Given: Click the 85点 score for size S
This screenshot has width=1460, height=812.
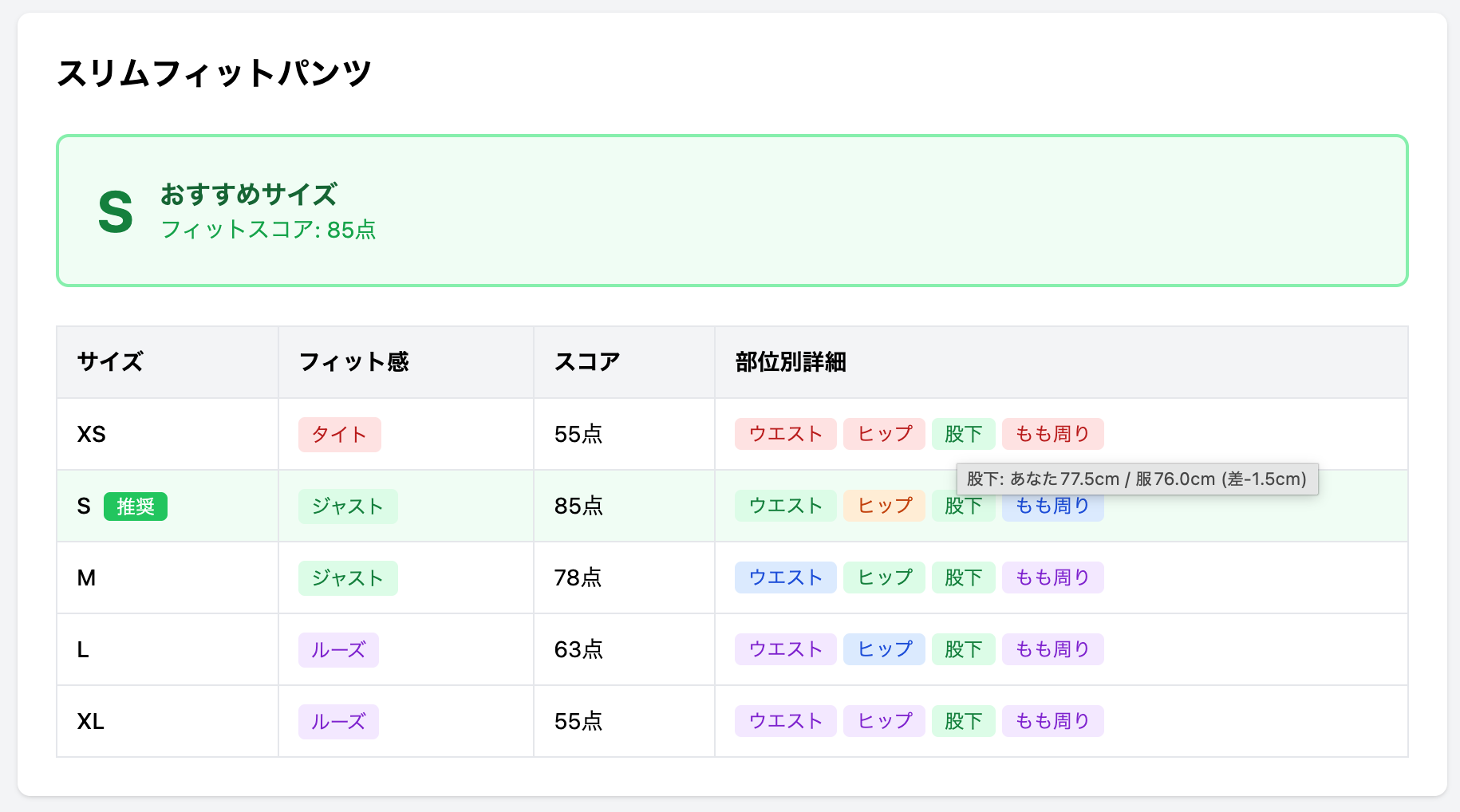Looking at the screenshot, I should coord(576,506).
